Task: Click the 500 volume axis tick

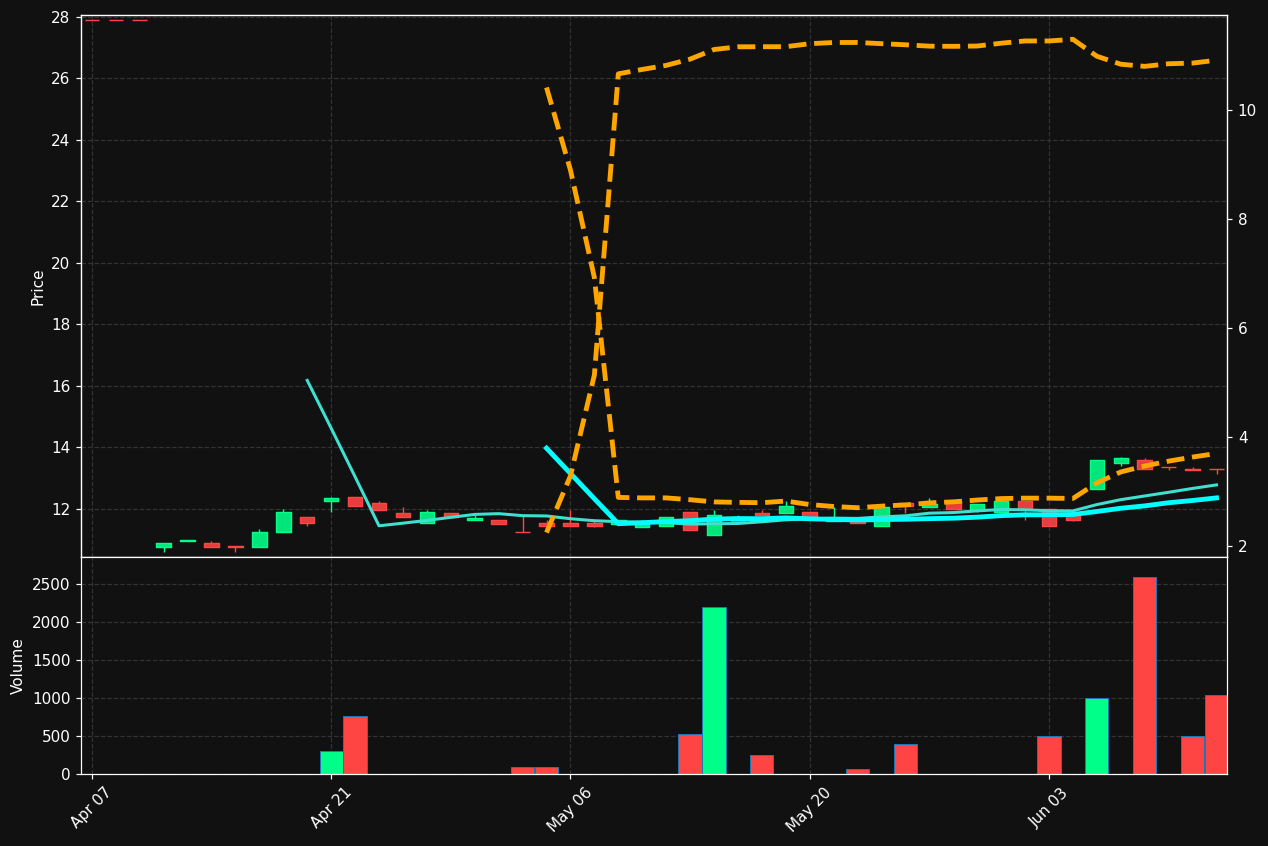Action: [56, 736]
